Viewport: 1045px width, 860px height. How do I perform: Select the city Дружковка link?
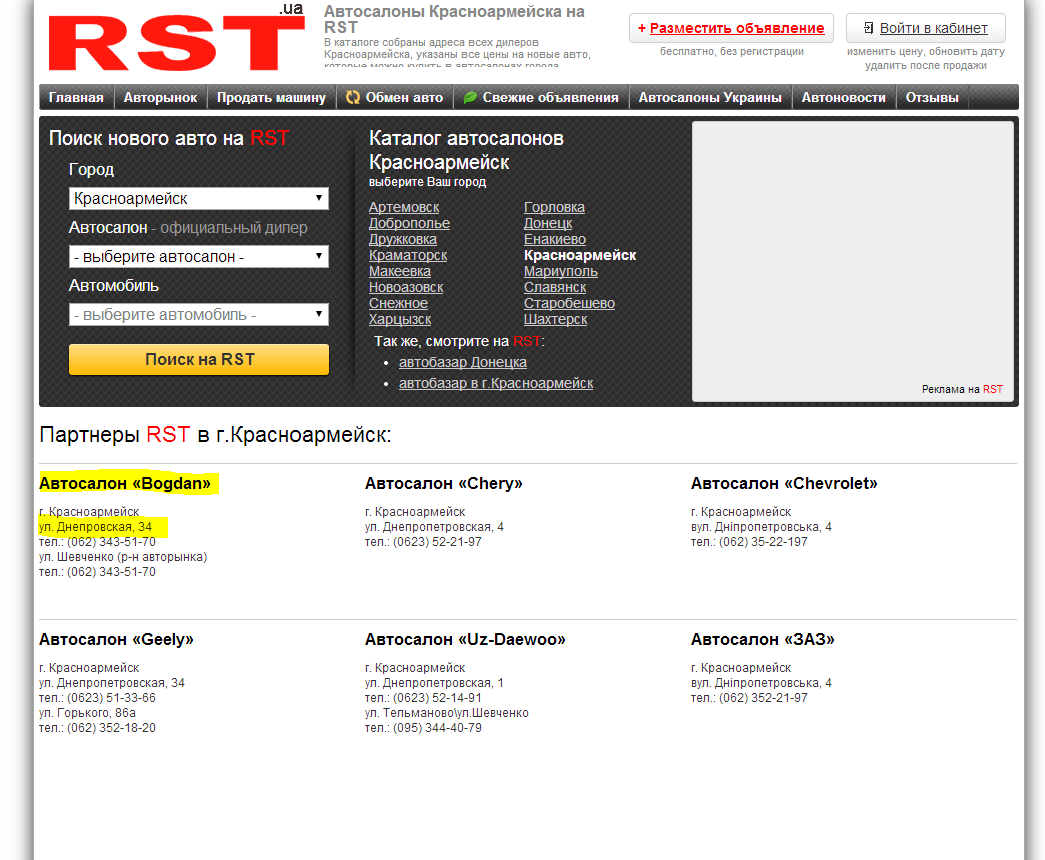point(403,239)
